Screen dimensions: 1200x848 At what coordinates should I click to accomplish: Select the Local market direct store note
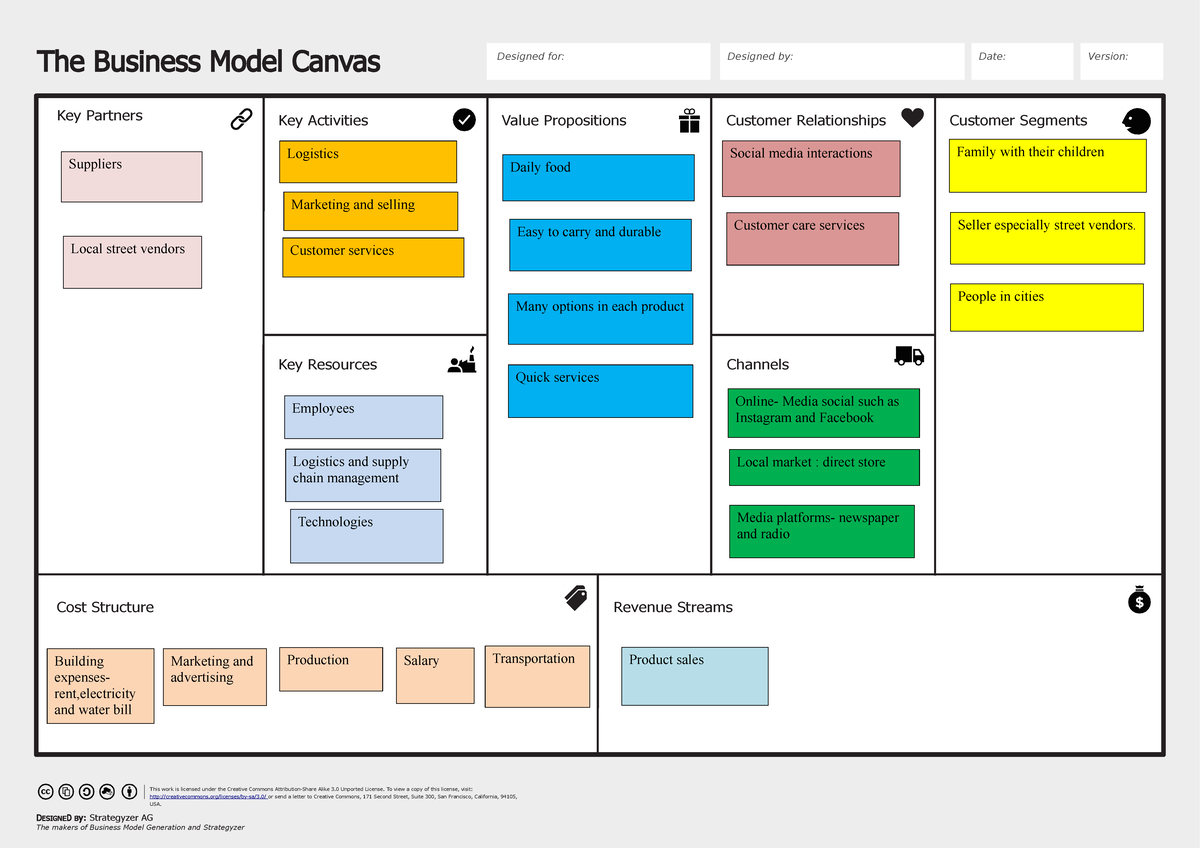(824, 468)
